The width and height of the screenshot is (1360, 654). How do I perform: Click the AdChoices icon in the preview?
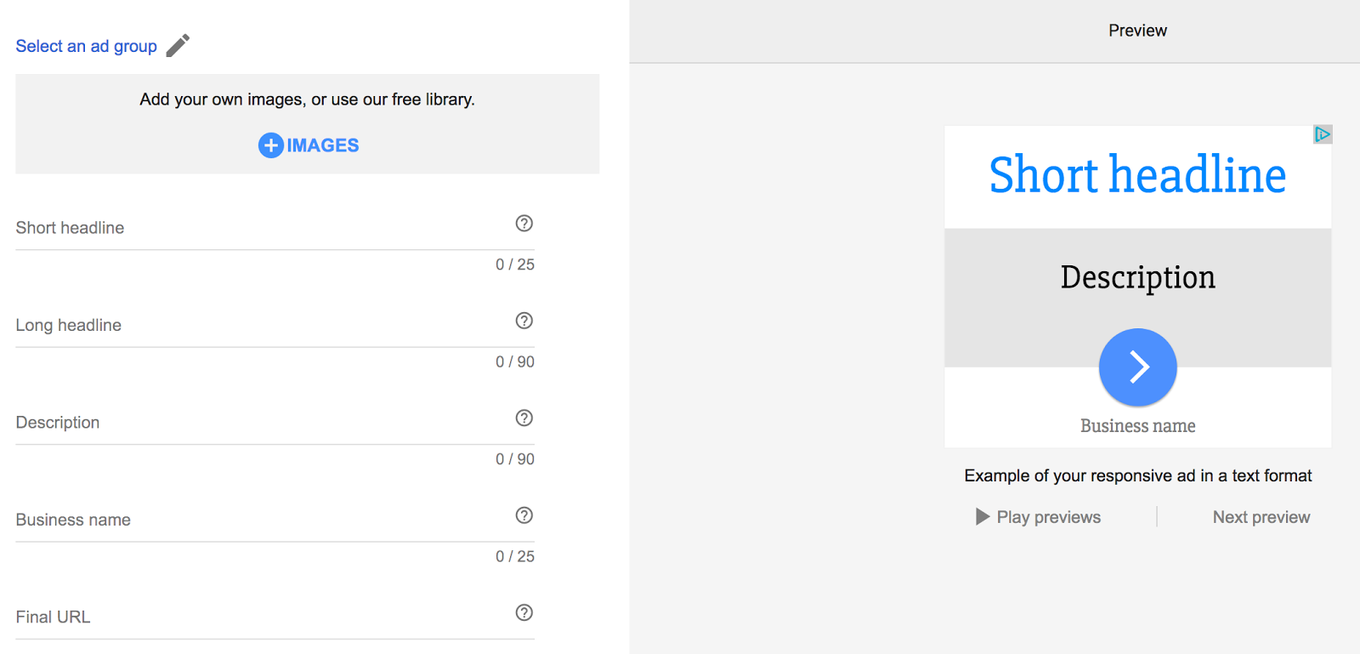click(1322, 133)
